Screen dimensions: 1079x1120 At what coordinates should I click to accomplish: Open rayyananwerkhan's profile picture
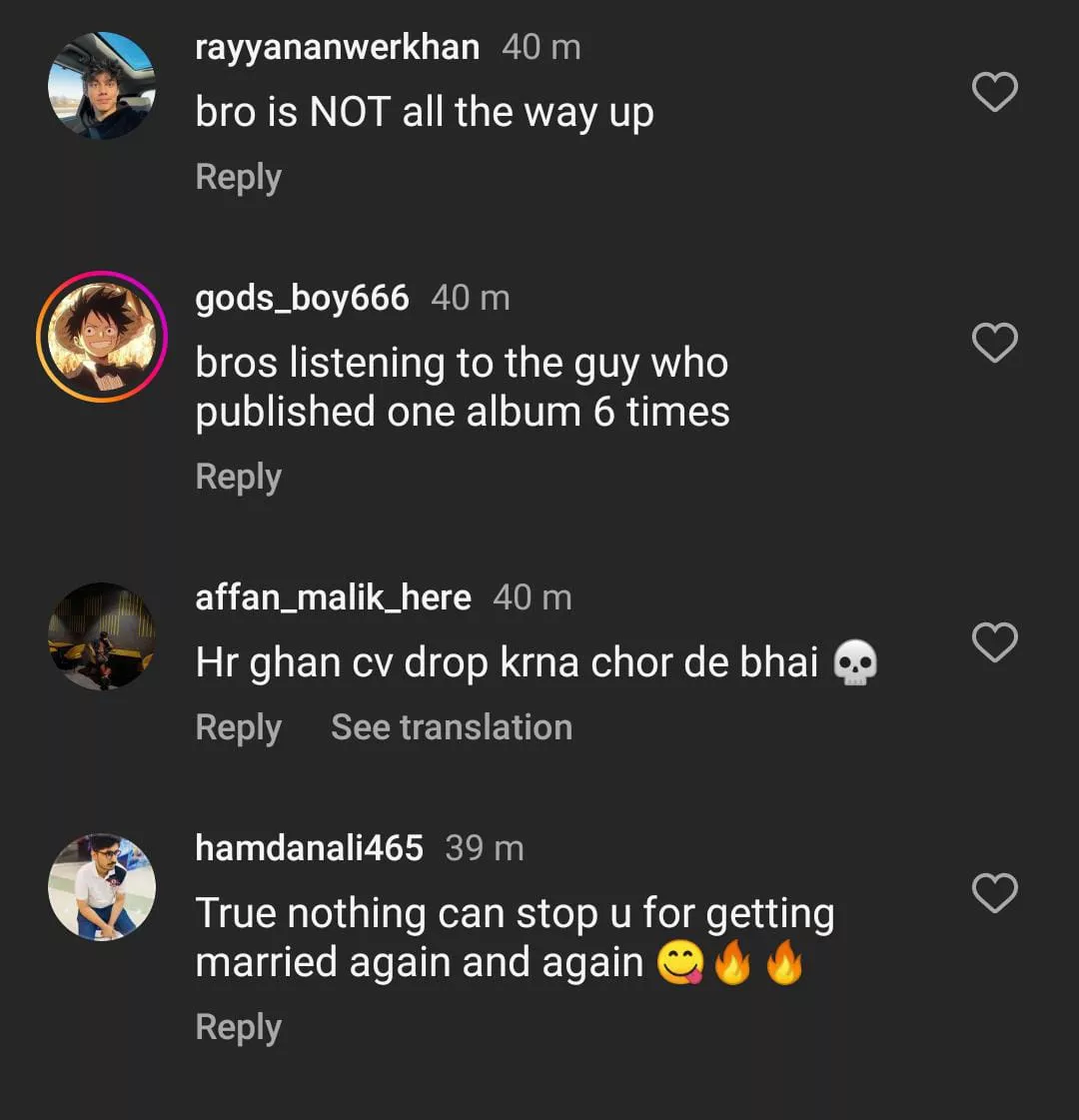point(102,86)
